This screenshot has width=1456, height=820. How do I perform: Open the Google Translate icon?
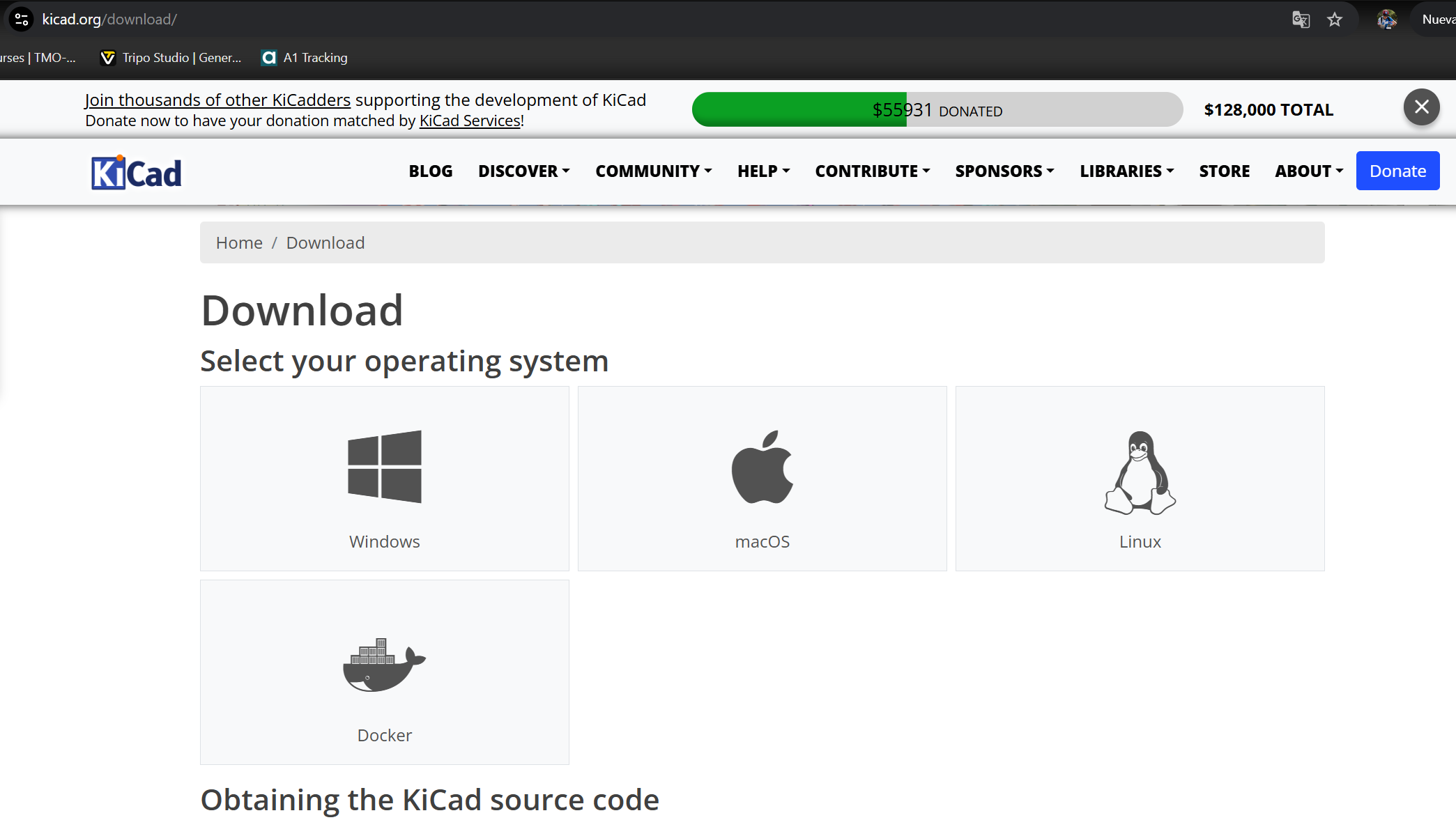(x=1301, y=20)
